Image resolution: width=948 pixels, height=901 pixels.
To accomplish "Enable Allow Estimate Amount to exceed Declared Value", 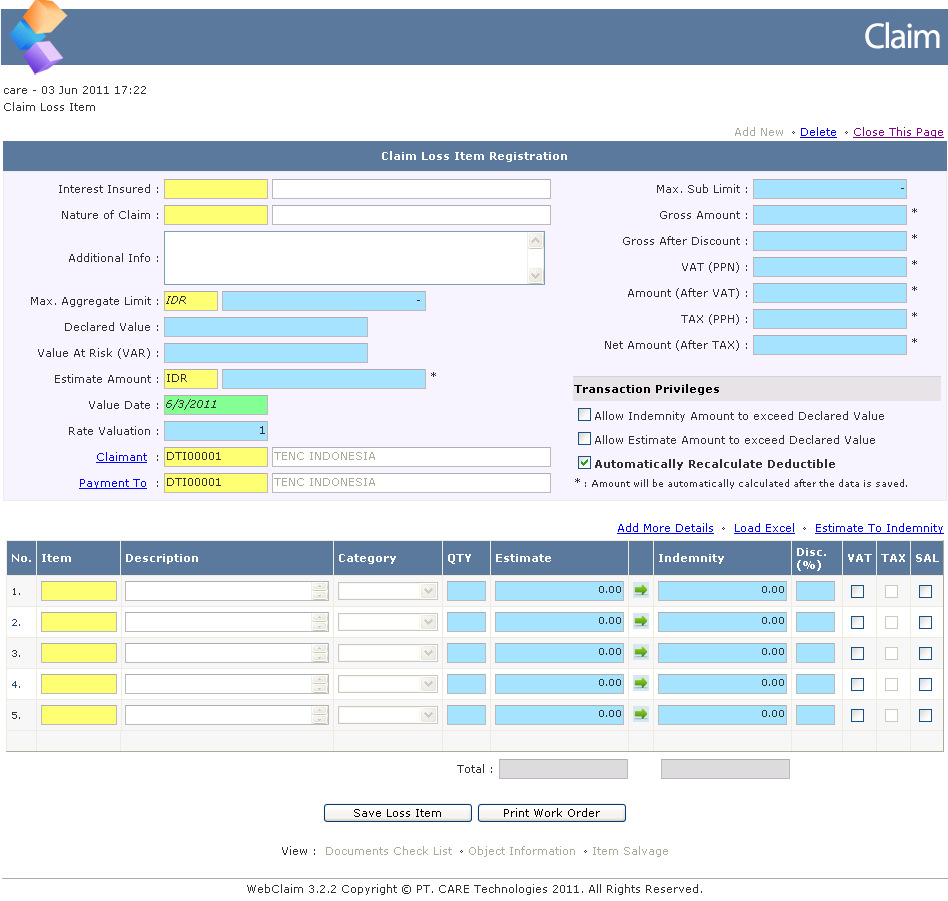I will pos(584,439).
